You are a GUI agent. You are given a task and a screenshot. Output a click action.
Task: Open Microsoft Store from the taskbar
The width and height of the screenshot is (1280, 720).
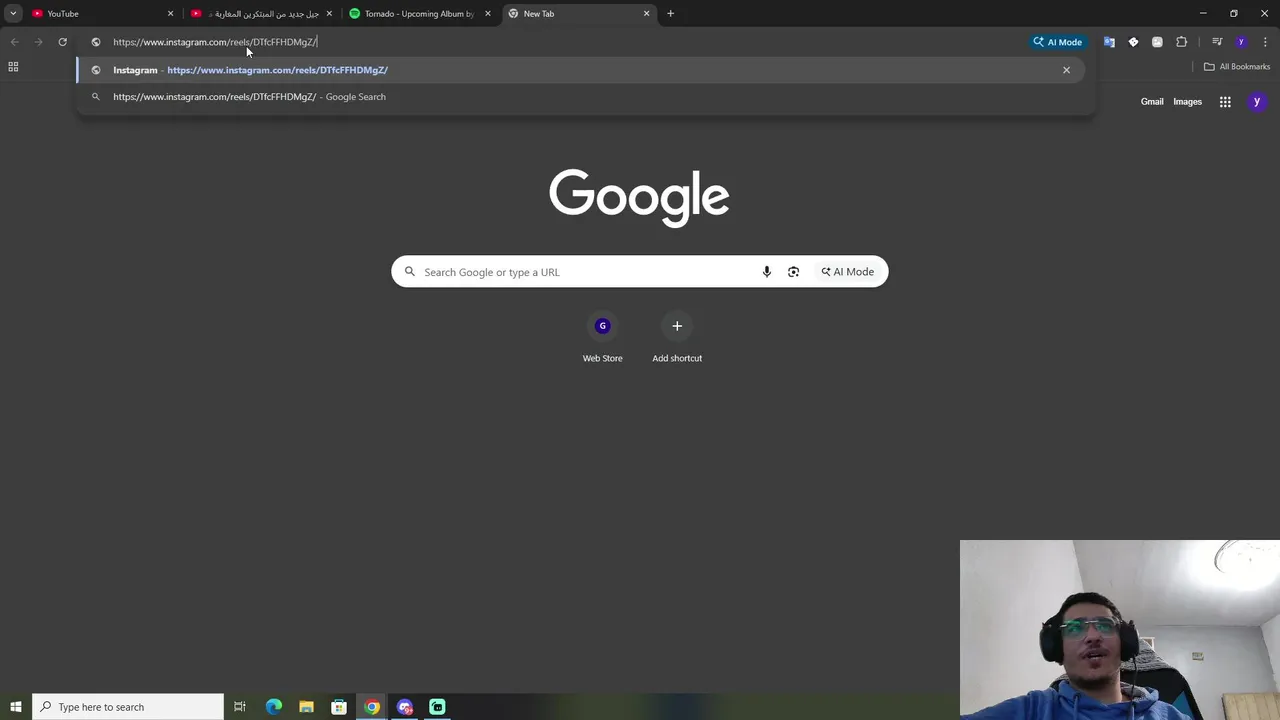[339, 707]
